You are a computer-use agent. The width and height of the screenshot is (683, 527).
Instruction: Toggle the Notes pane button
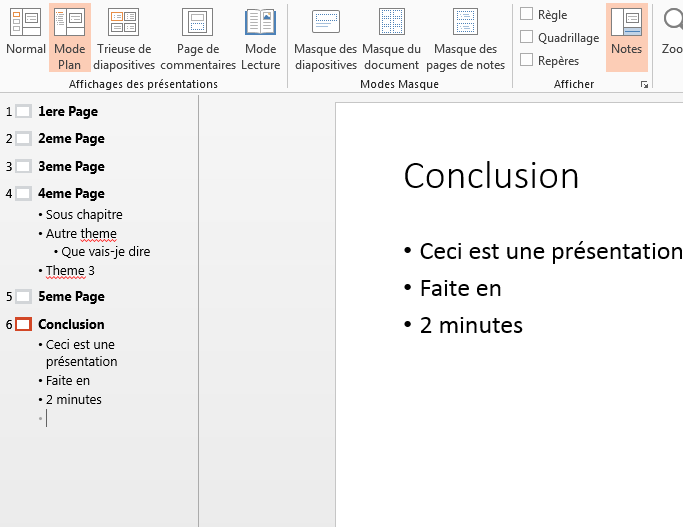click(x=626, y=36)
